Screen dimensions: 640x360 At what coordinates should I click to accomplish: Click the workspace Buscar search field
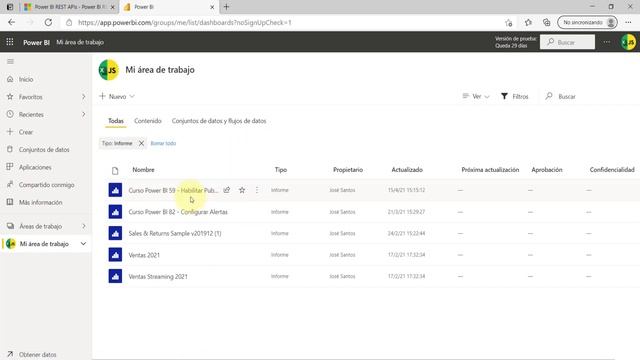pyautogui.click(x=567, y=96)
